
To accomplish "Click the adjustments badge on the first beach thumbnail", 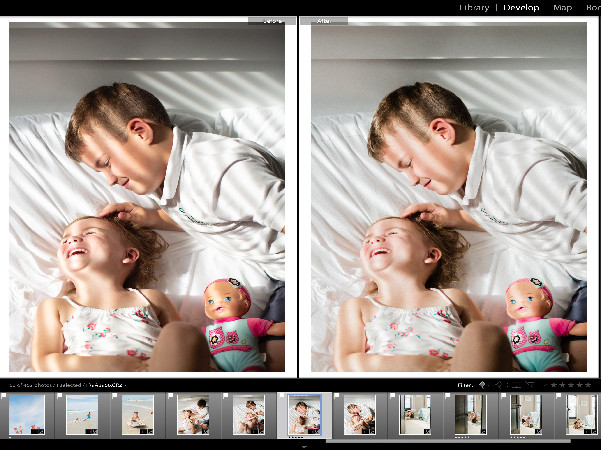I will [41, 431].
